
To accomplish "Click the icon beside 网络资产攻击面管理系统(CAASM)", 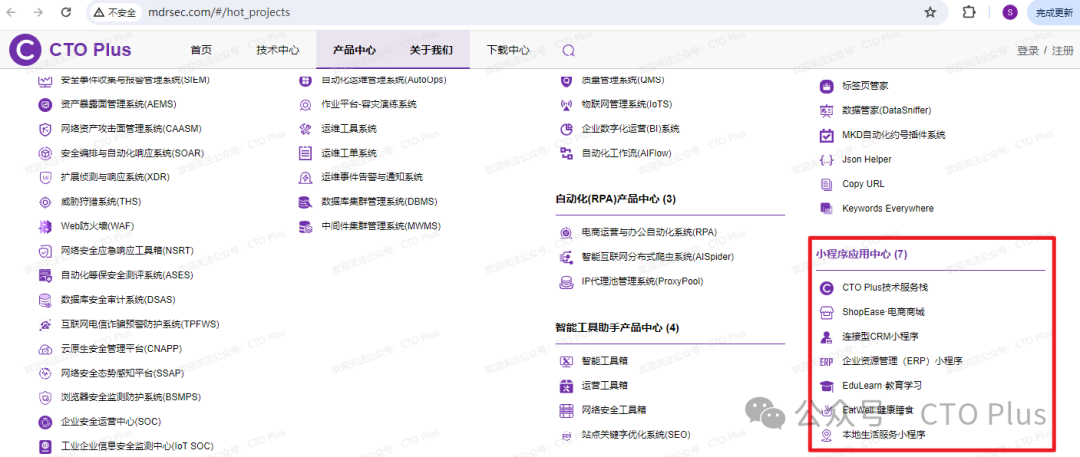I will point(45,128).
